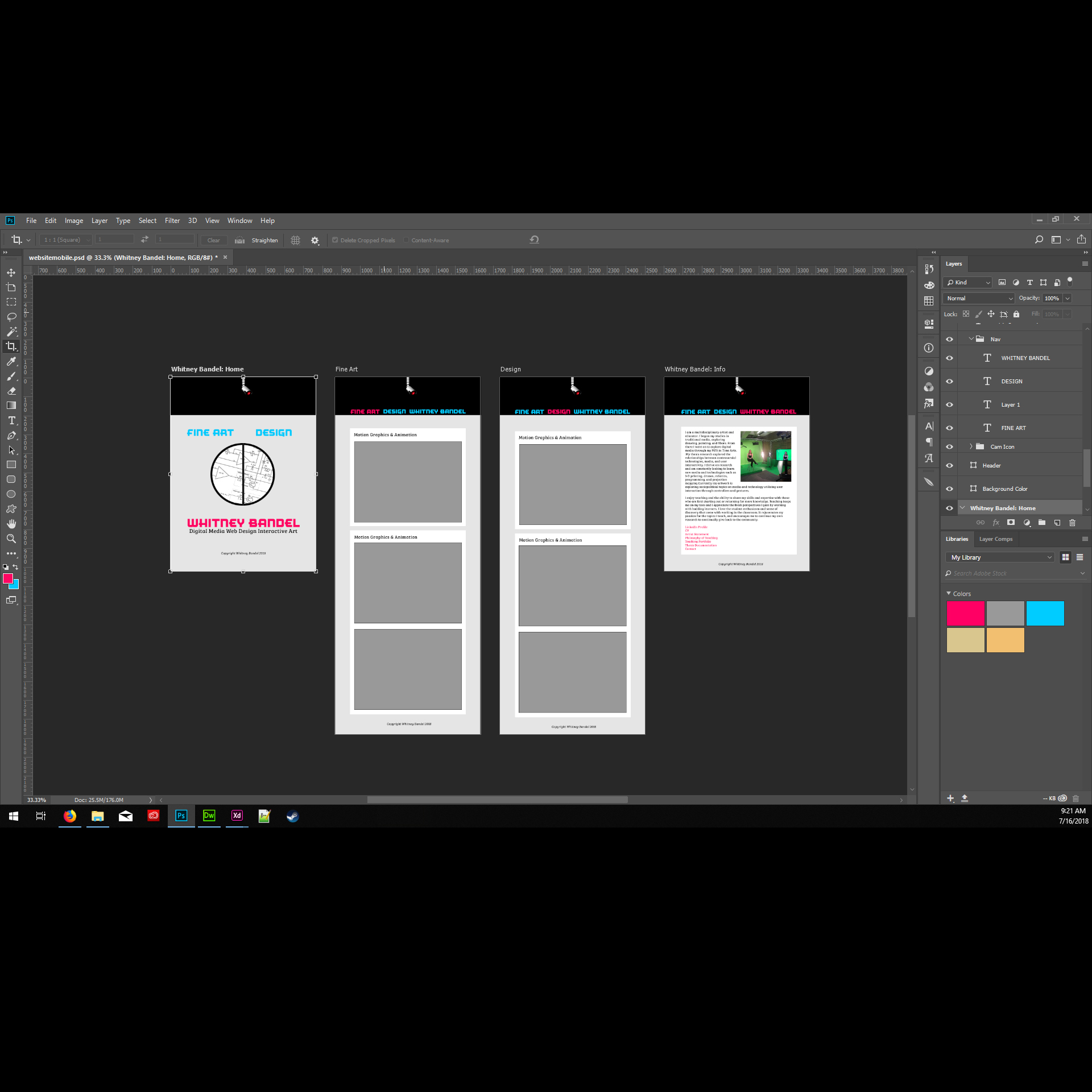Select the magenta swatch in Colors library
1092x1092 pixels.
(x=965, y=613)
